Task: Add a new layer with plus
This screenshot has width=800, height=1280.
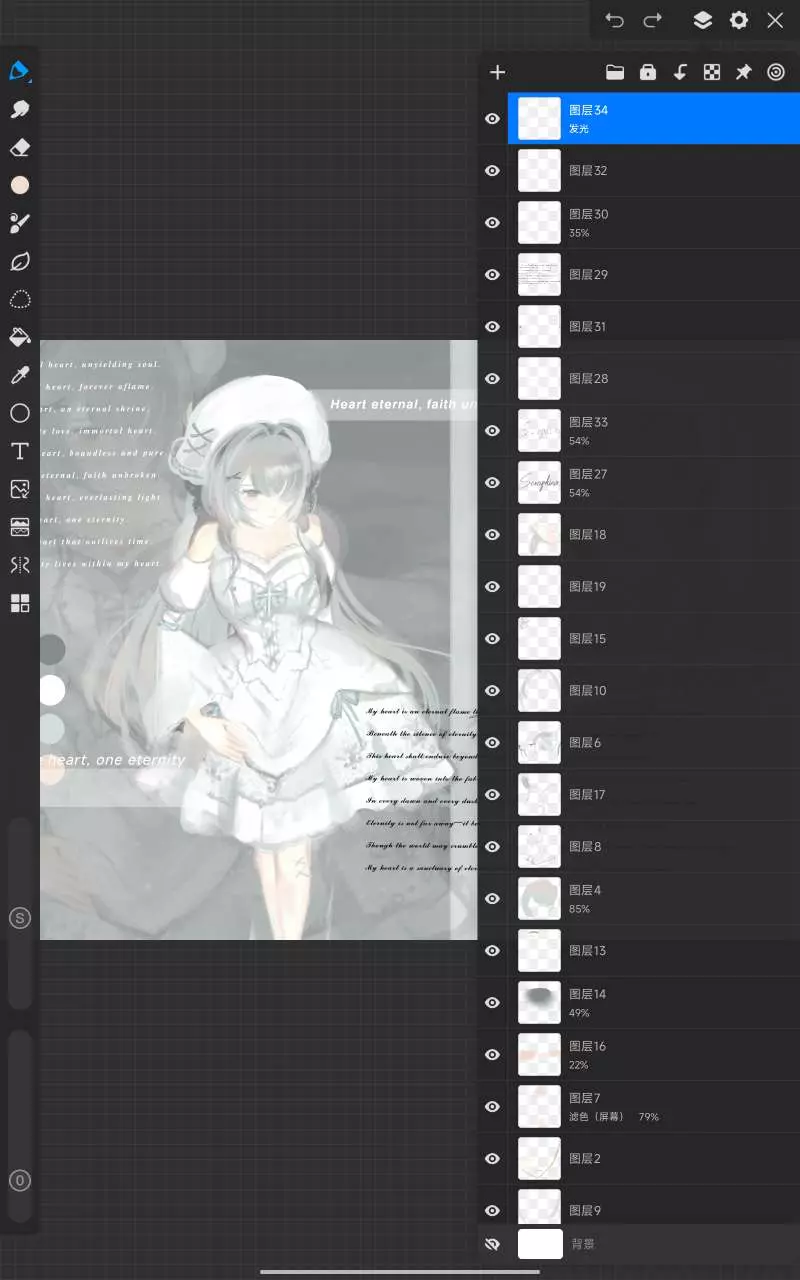Action: click(498, 72)
